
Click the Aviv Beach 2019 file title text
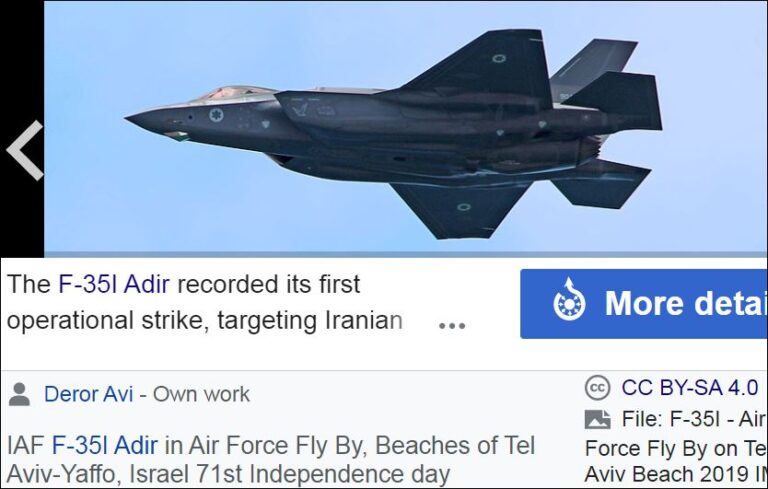coord(676,474)
